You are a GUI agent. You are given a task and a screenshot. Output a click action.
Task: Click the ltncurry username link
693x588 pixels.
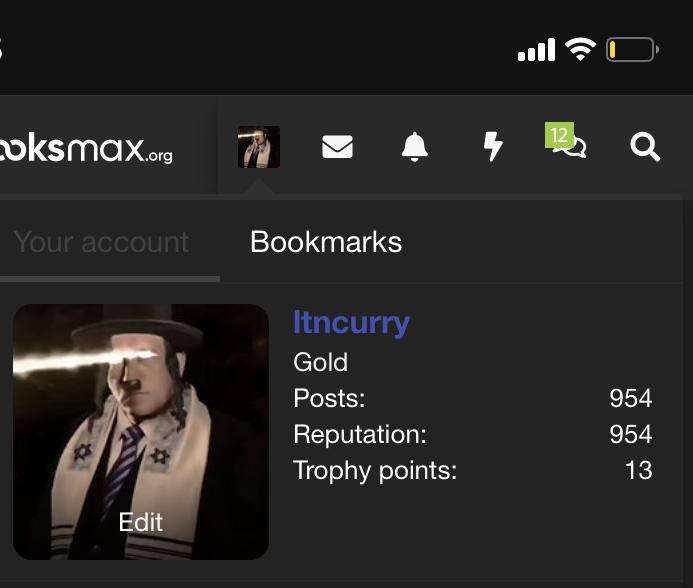(351, 322)
